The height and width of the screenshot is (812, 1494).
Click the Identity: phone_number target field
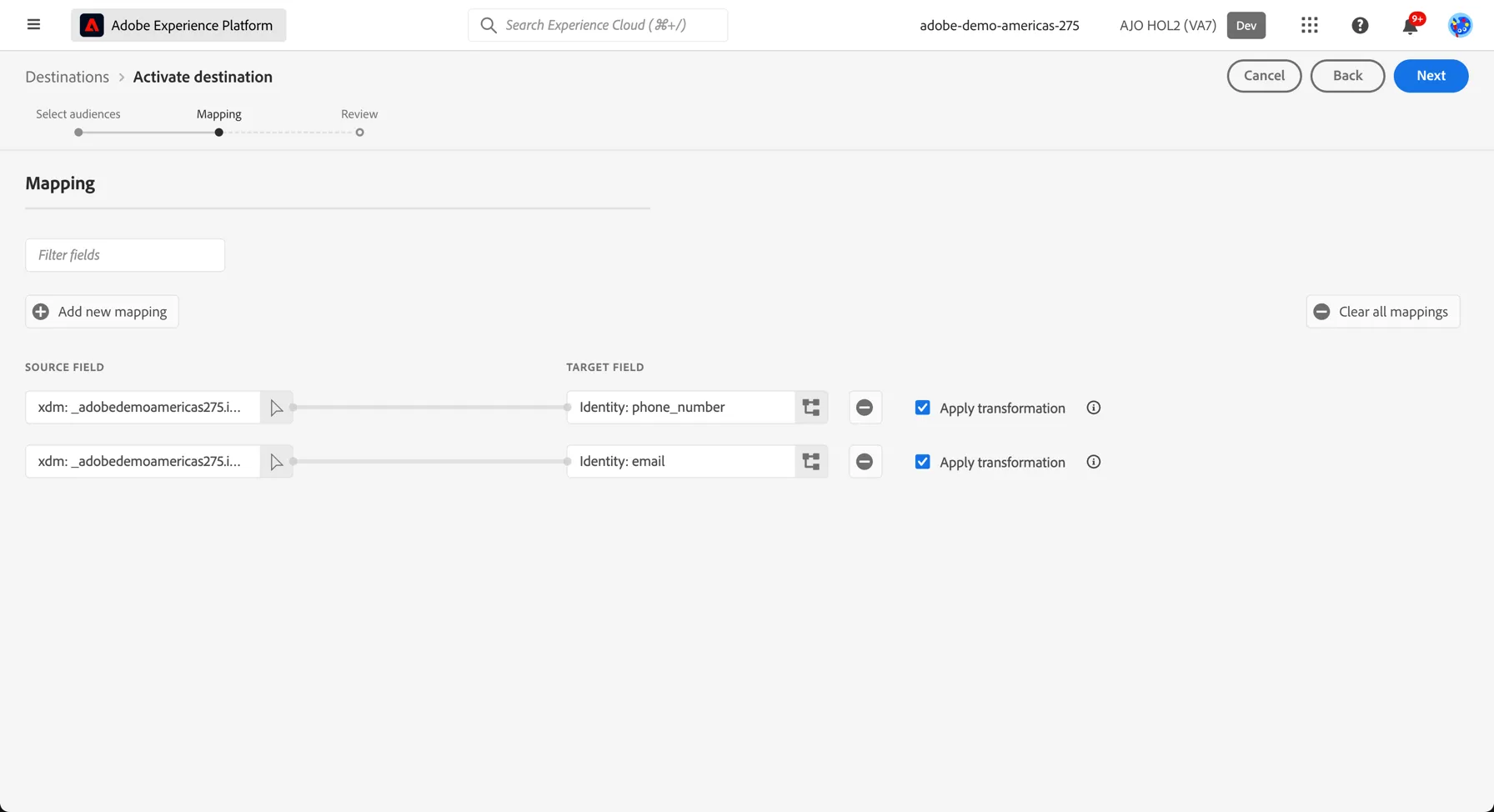coord(681,408)
